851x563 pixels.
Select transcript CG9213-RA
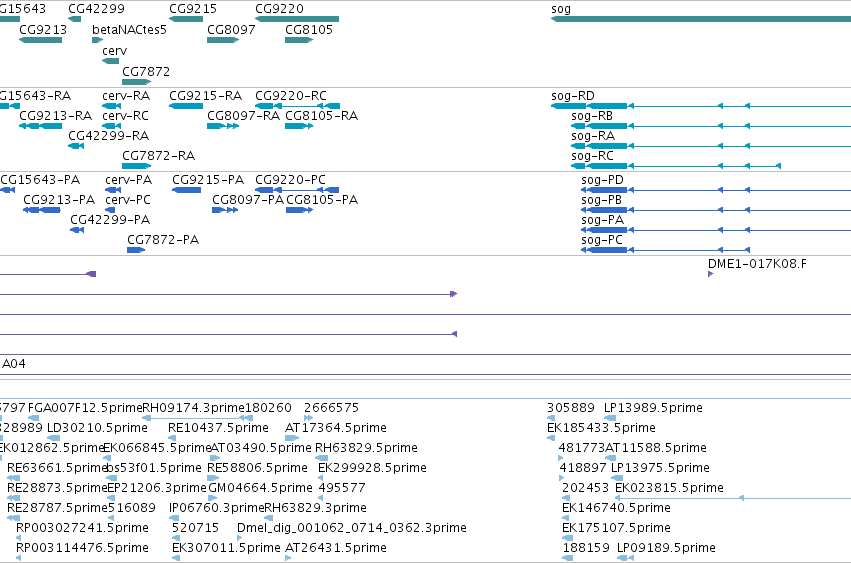click(40, 126)
